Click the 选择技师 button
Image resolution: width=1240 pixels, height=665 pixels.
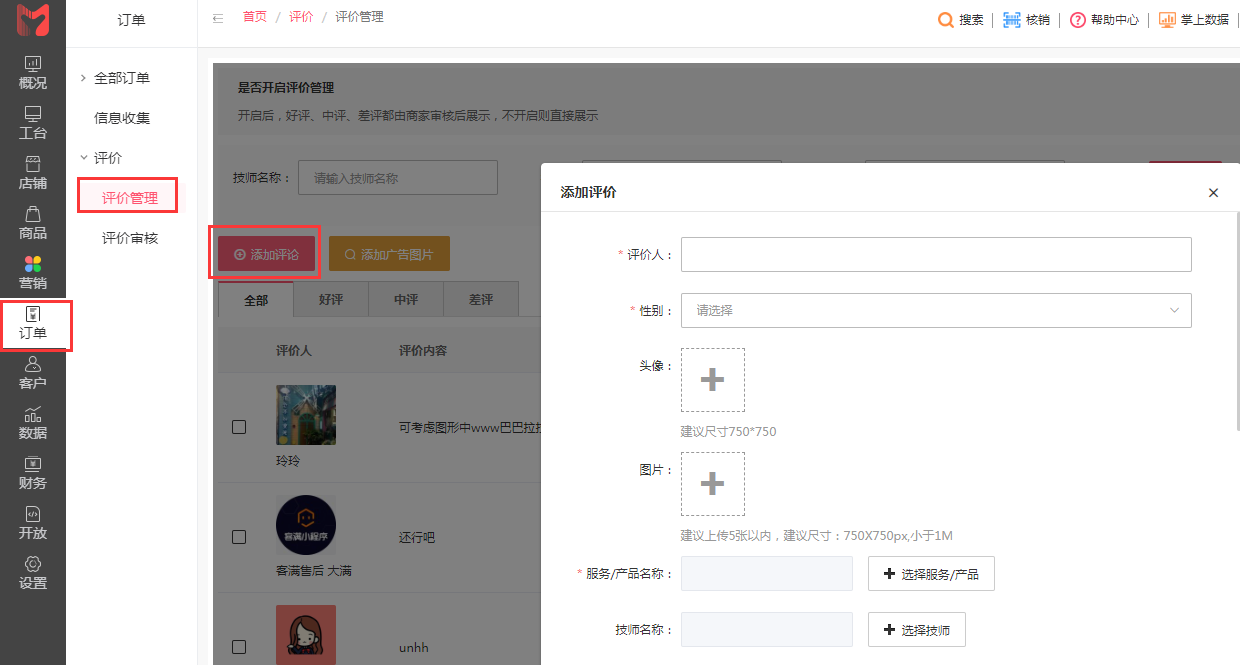click(916, 630)
